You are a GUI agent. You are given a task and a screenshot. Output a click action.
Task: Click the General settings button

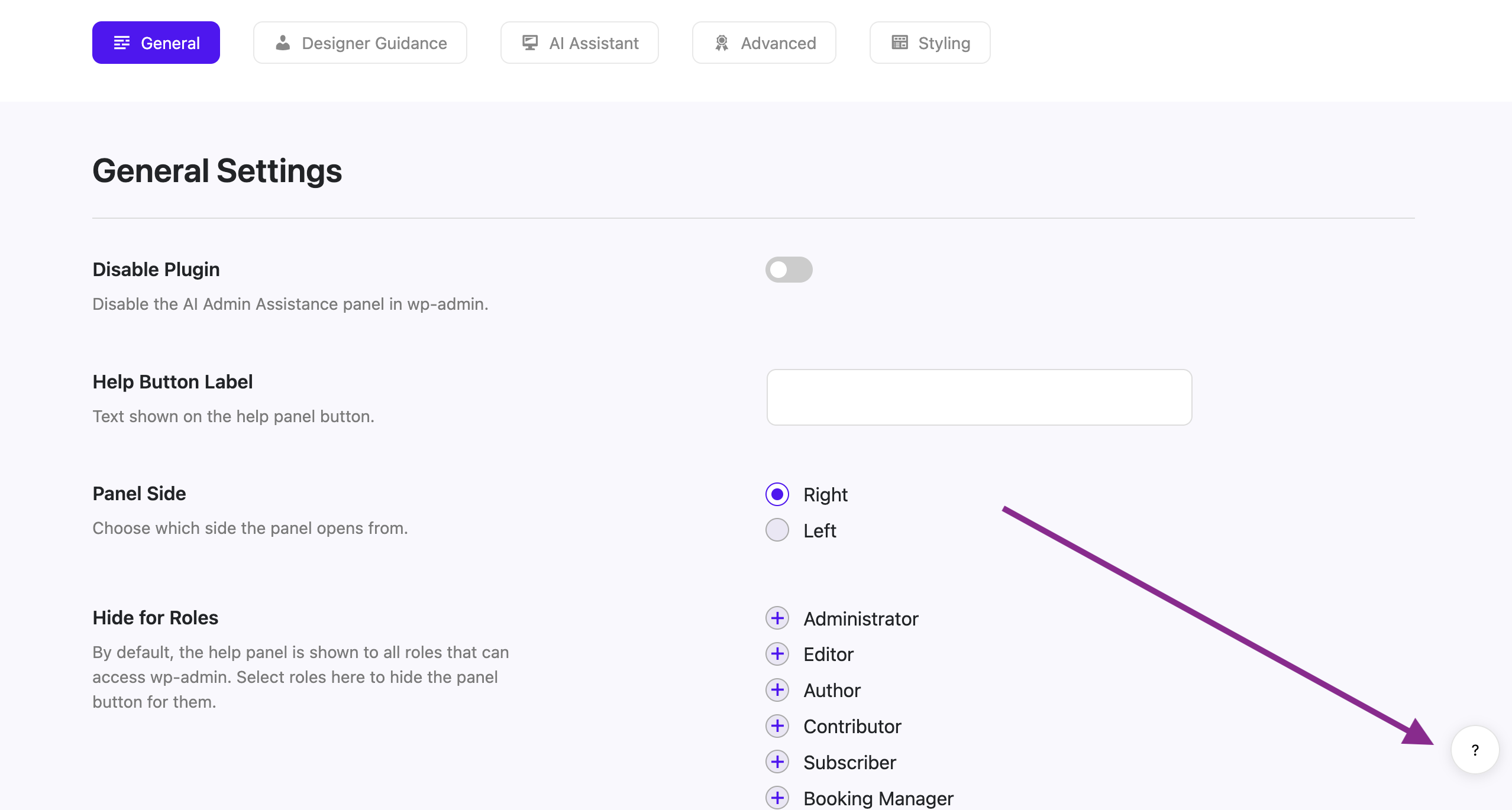click(156, 42)
